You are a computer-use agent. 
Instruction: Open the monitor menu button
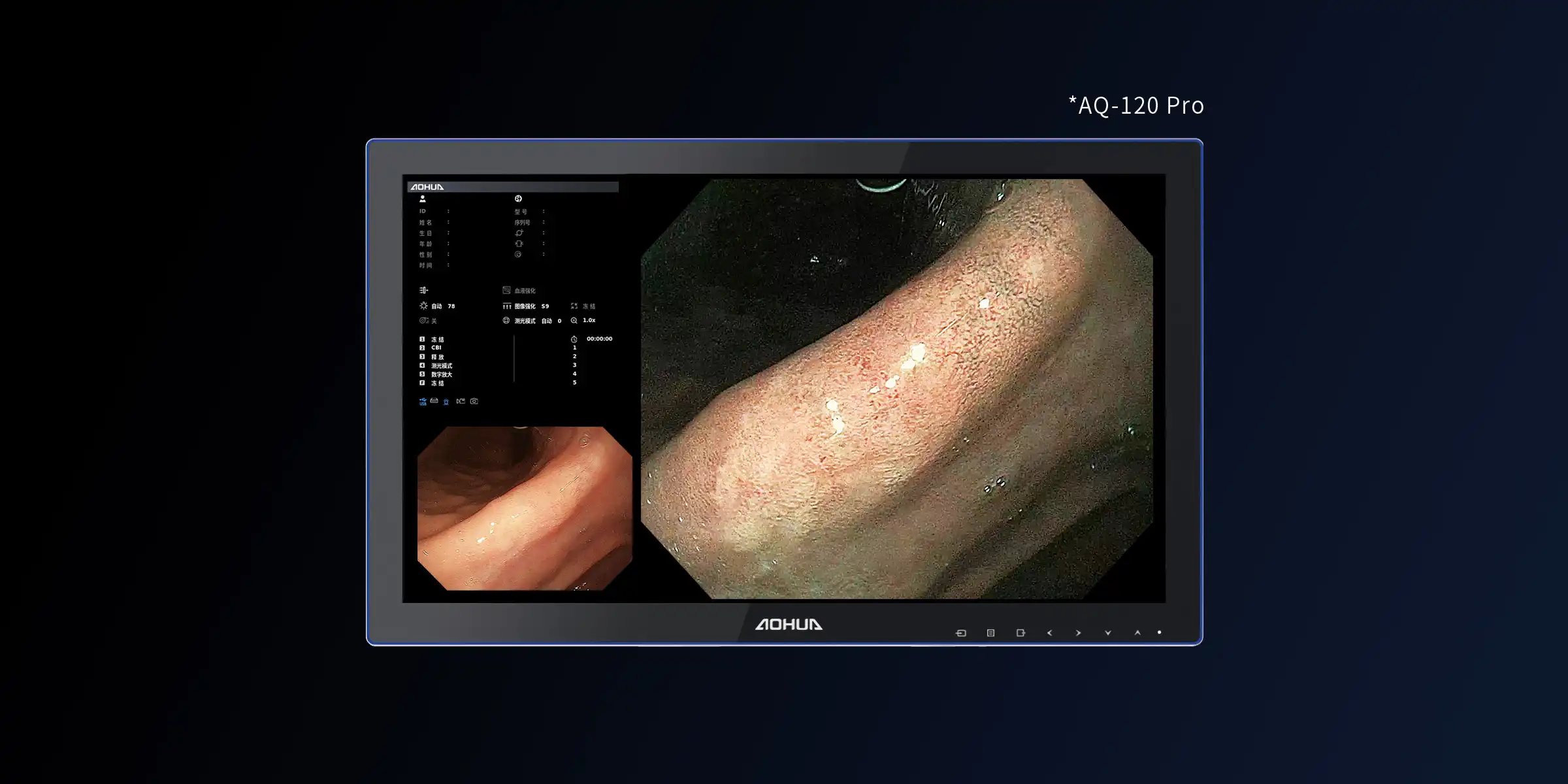pyautogui.click(x=990, y=633)
